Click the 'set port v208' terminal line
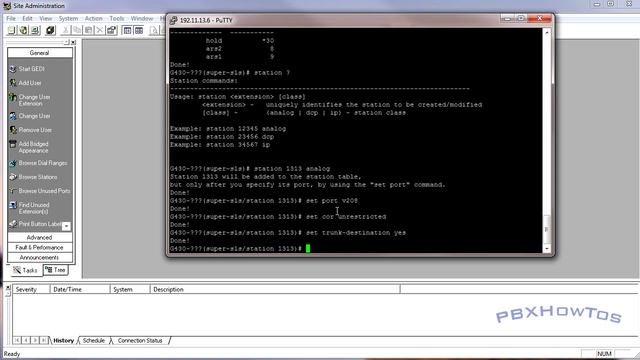Viewport: 640px width, 360px height. pos(264,200)
